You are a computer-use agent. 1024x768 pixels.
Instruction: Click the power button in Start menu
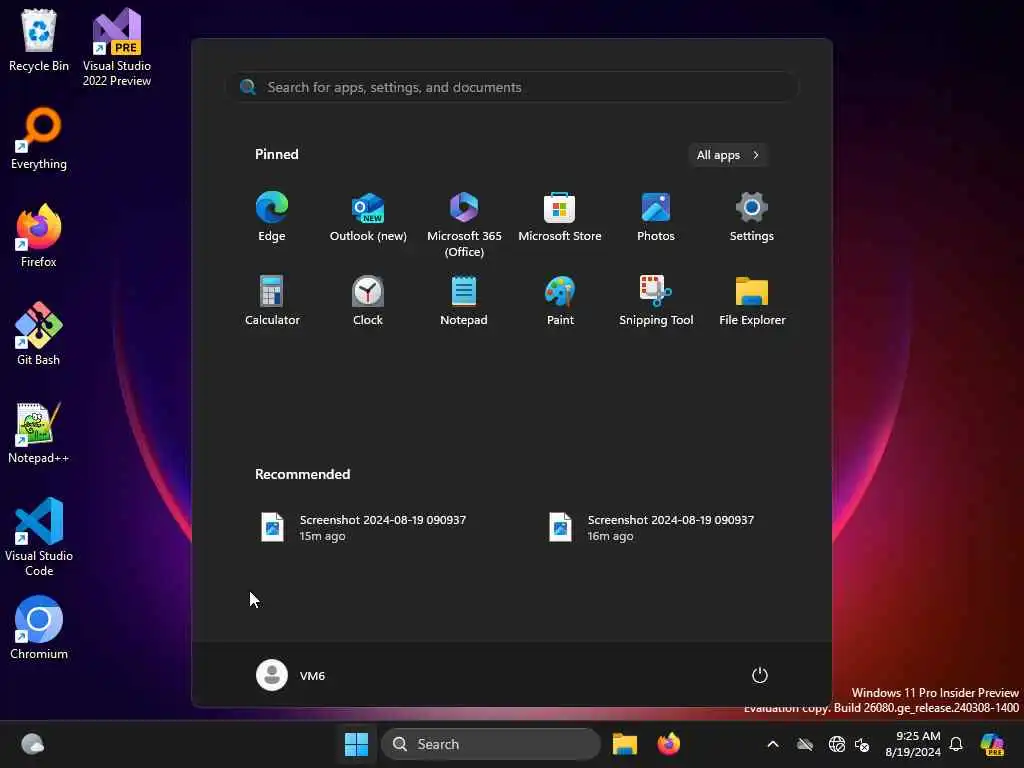tap(760, 675)
